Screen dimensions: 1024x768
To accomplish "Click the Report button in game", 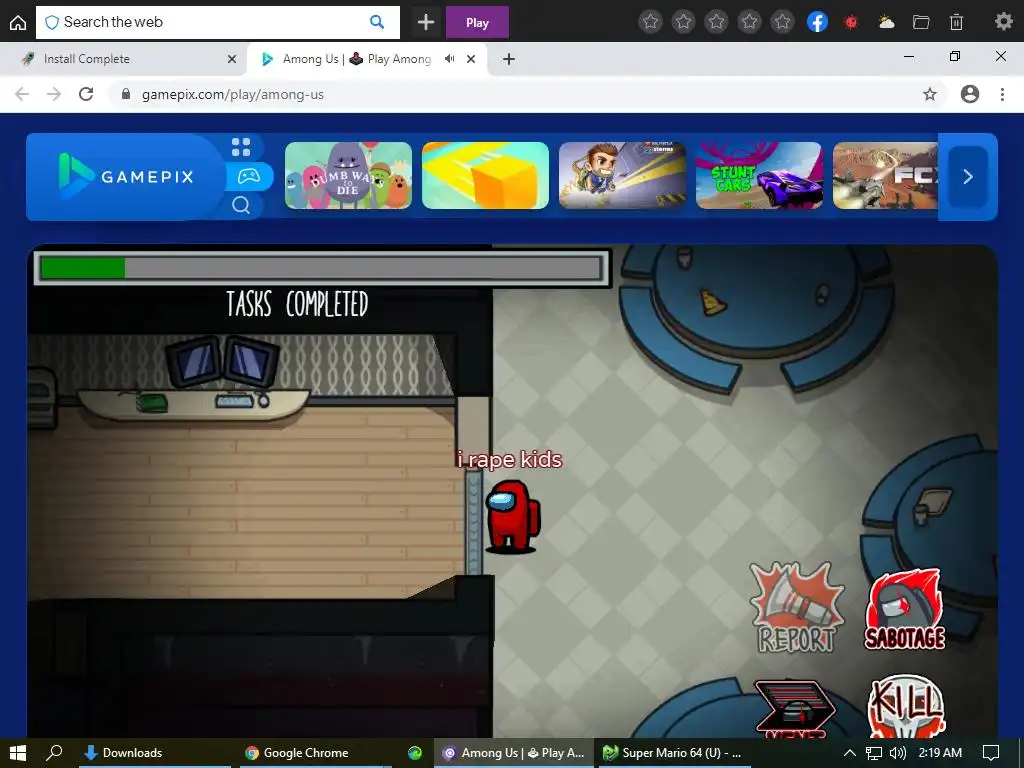I will coord(797,608).
